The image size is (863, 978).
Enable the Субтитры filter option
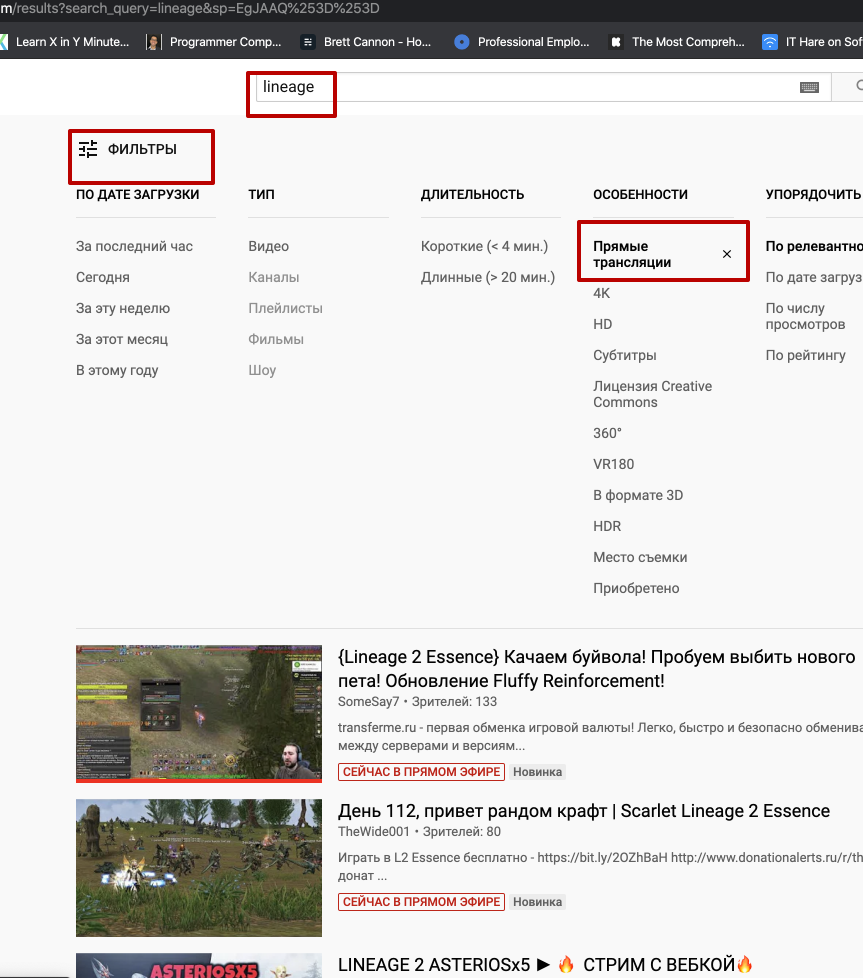click(x=624, y=355)
